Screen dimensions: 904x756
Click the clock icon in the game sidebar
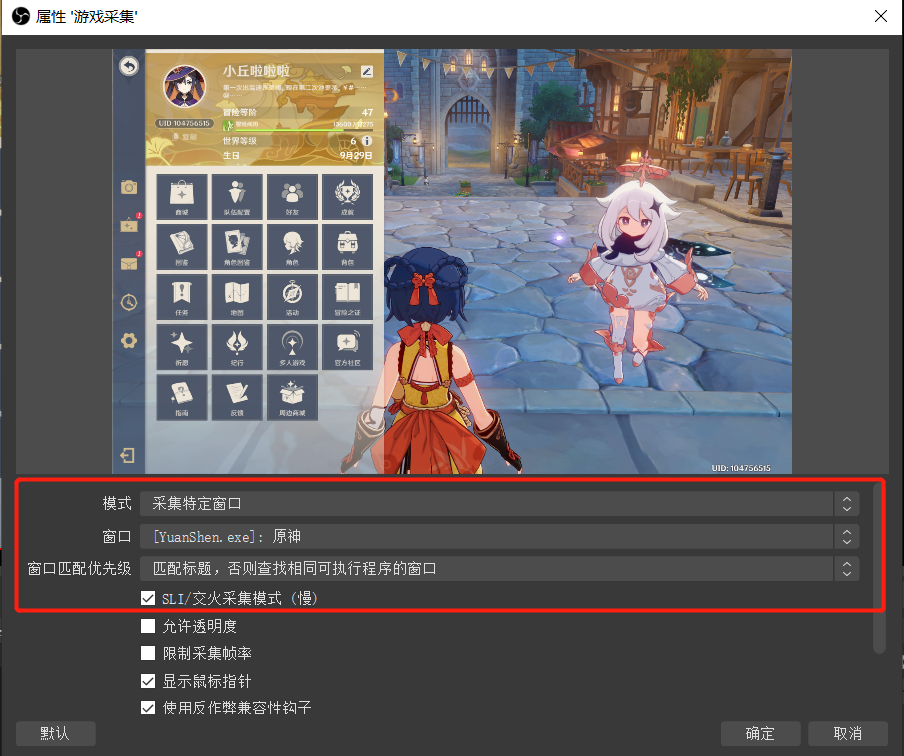click(x=129, y=302)
